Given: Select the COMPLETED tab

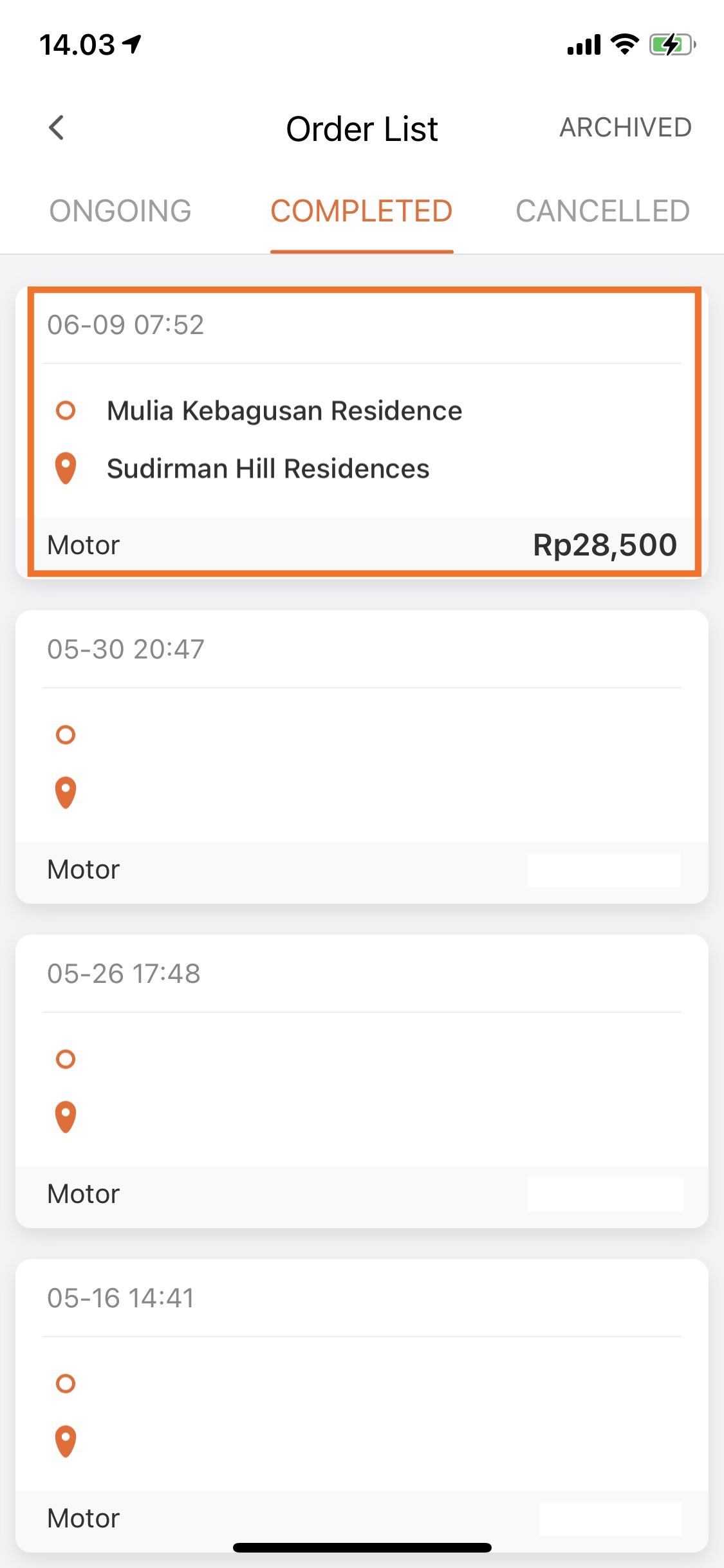Looking at the screenshot, I should click(x=362, y=211).
